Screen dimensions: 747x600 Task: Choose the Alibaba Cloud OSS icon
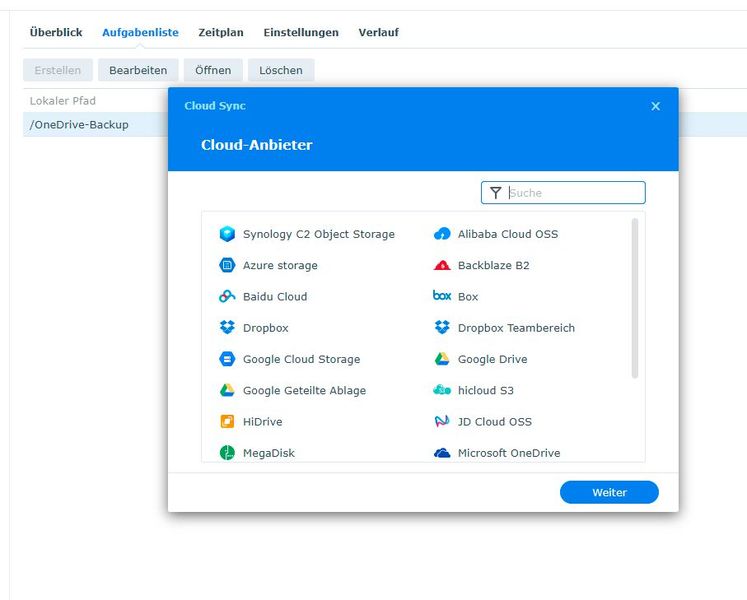tap(442, 234)
